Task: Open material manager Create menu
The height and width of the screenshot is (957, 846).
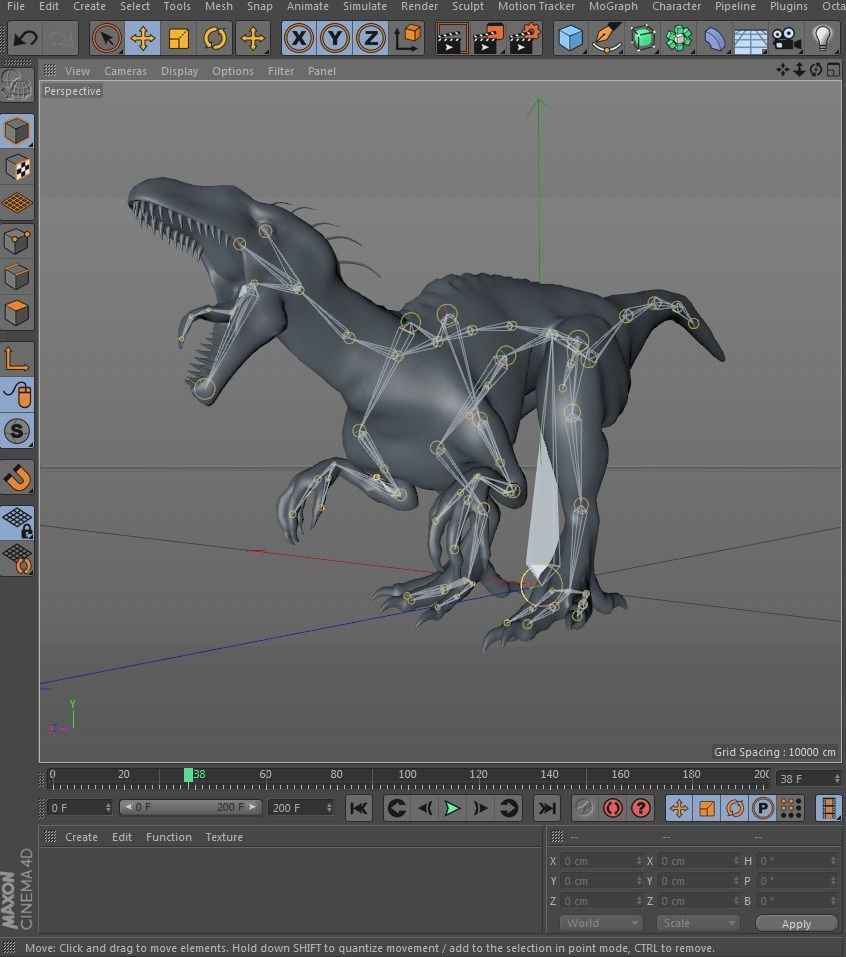Action: [x=81, y=837]
